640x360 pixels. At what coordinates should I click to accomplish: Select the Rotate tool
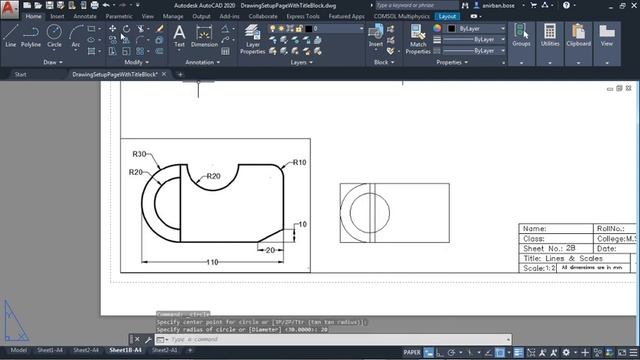[127, 29]
